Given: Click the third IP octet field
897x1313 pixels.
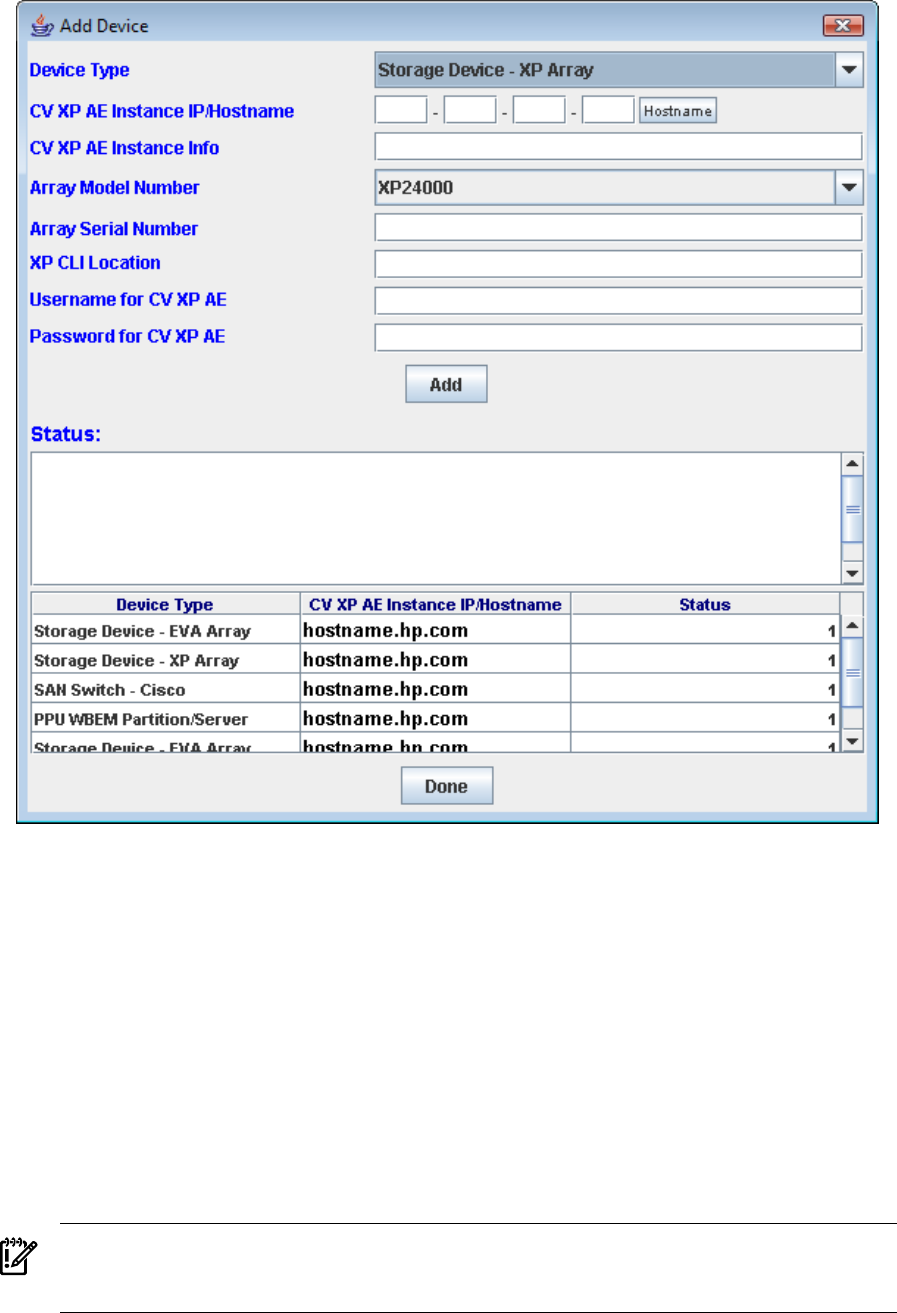Looking at the screenshot, I should (x=539, y=109).
